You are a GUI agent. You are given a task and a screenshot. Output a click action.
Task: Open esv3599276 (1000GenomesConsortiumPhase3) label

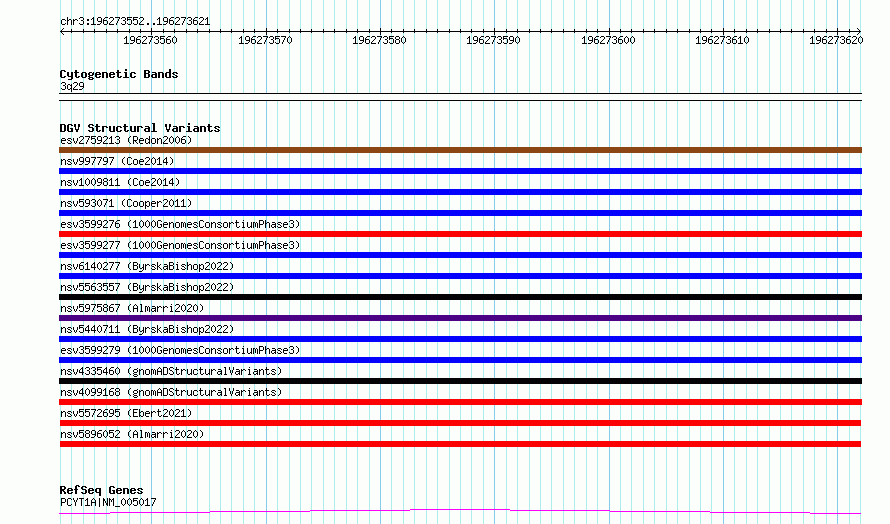point(180,224)
